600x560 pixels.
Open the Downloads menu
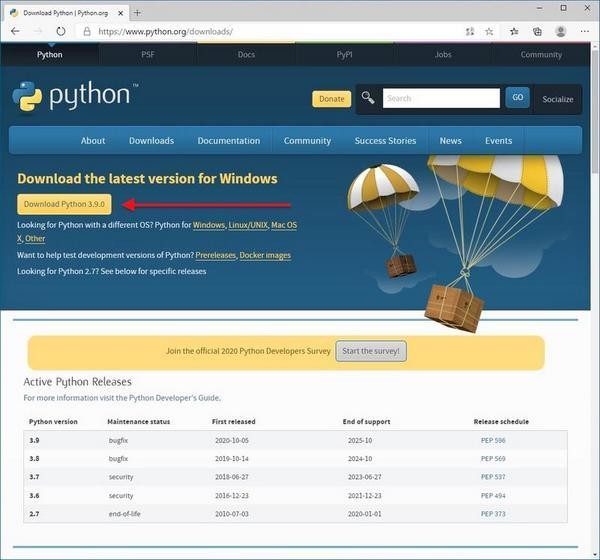[152, 141]
